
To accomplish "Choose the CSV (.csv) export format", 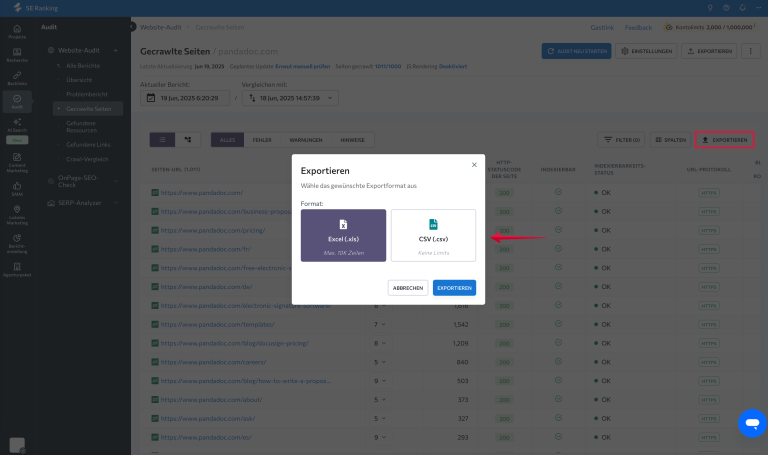I will (433, 235).
